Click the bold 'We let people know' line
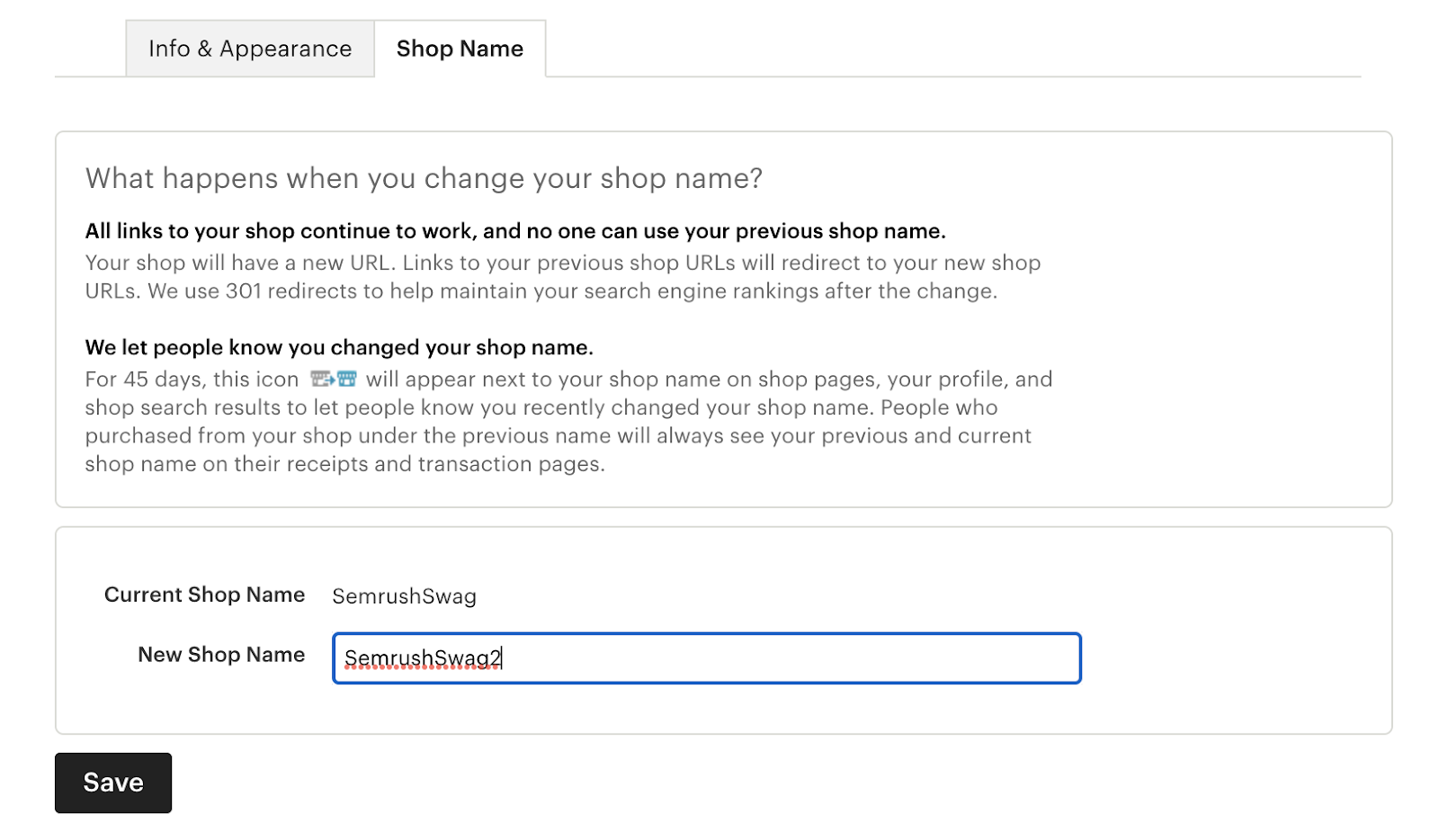 [339, 347]
